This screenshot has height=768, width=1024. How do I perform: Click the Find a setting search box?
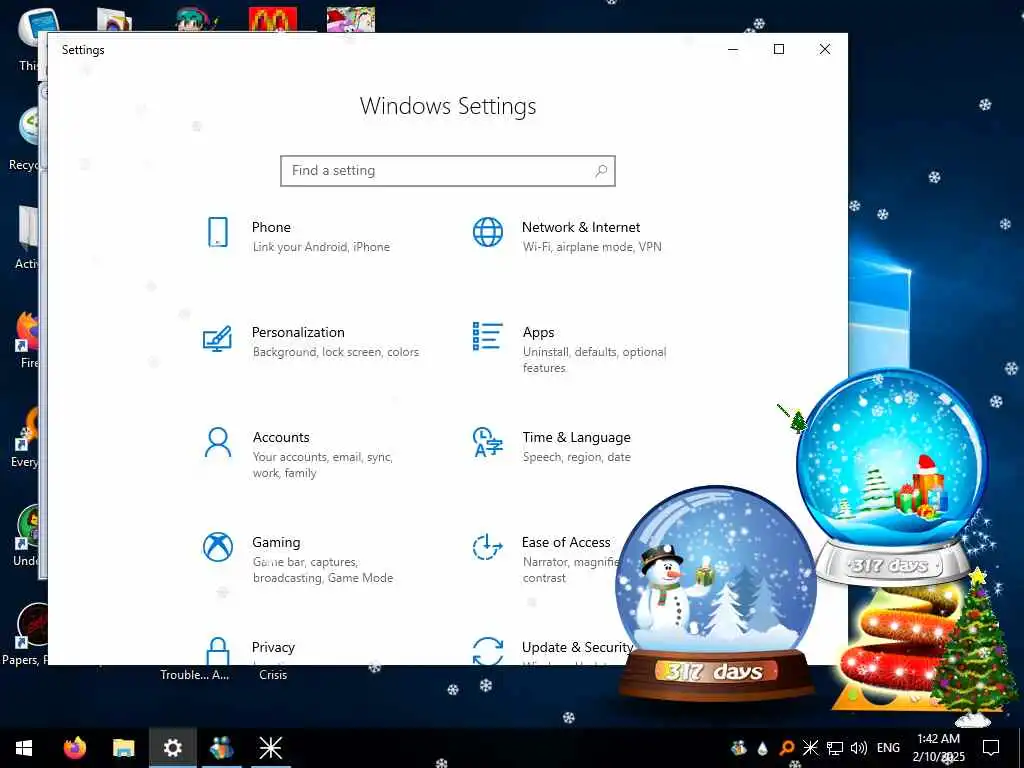pyautogui.click(x=448, y=170)
